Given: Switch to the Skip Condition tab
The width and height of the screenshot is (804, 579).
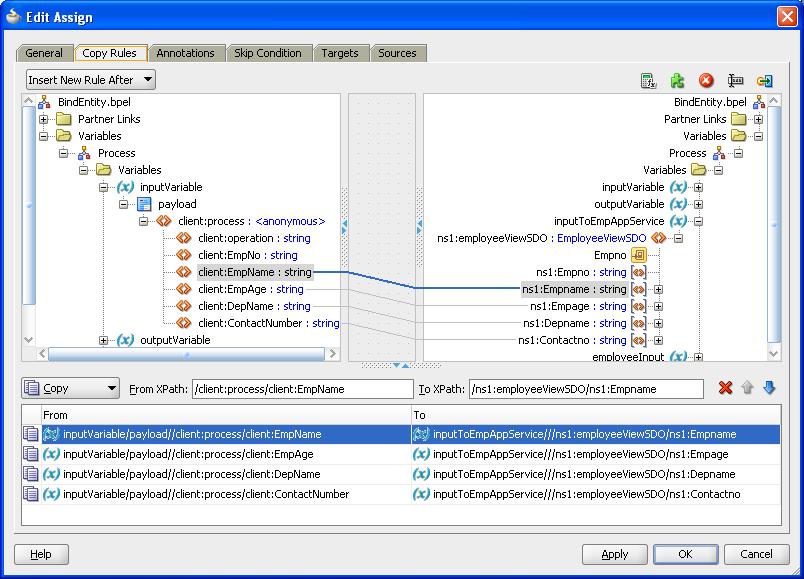Looking at the screenshot, I should (269, 54).
